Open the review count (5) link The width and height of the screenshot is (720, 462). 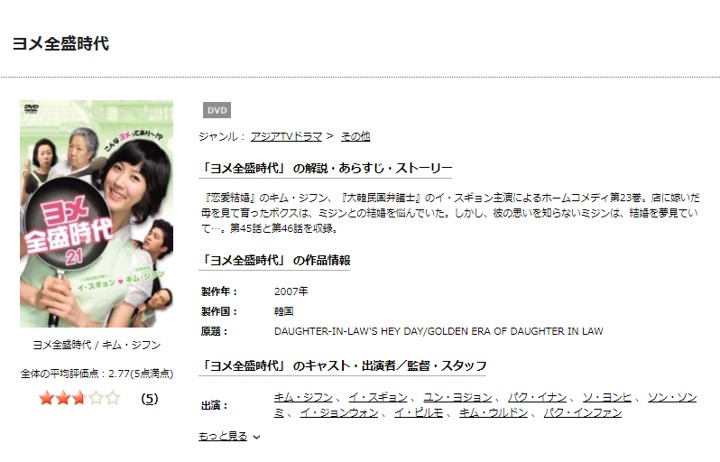click(x=150, y=398)
